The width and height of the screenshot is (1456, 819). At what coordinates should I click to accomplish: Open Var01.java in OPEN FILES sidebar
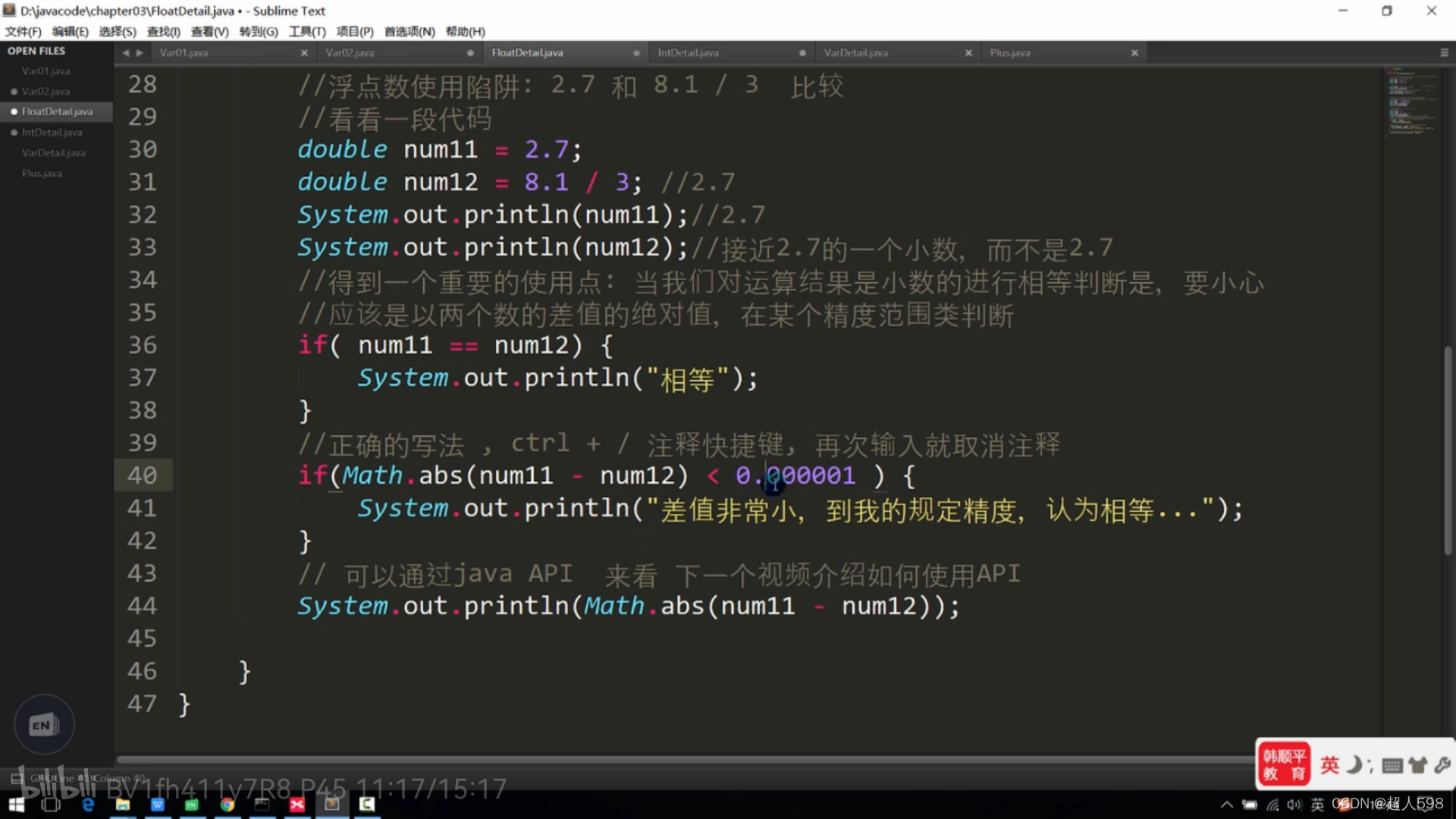(x=46, y=71)
